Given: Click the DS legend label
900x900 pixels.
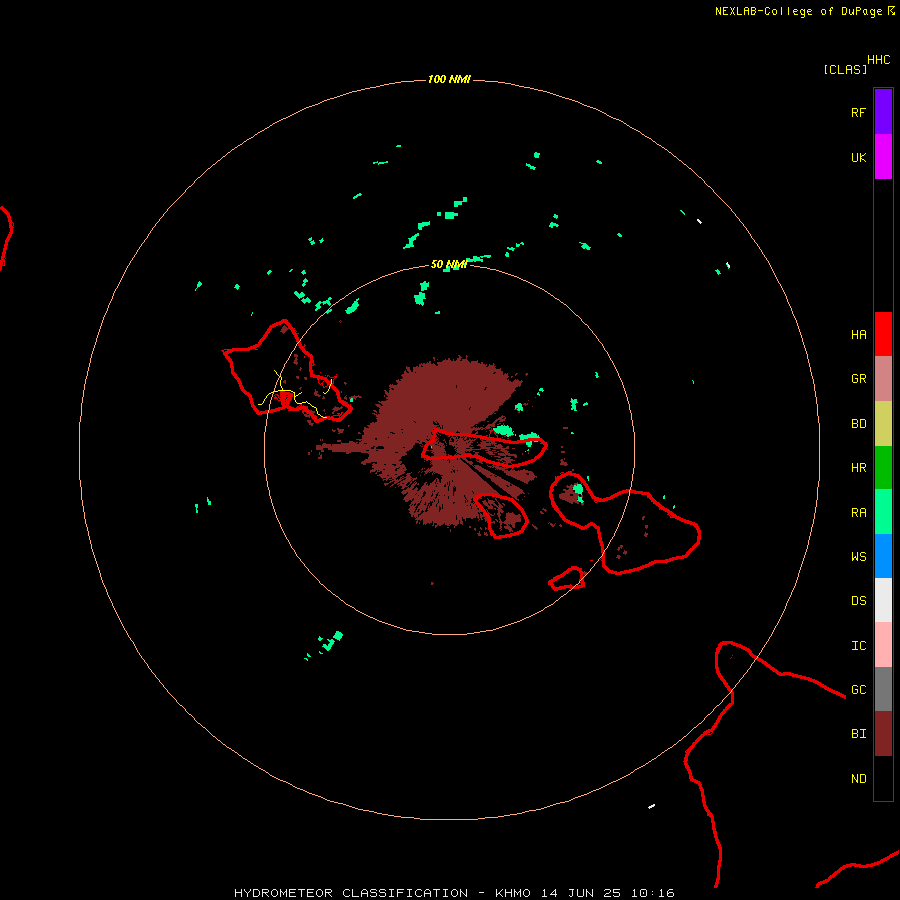Looking at the screenshot, I should [858, 600].
